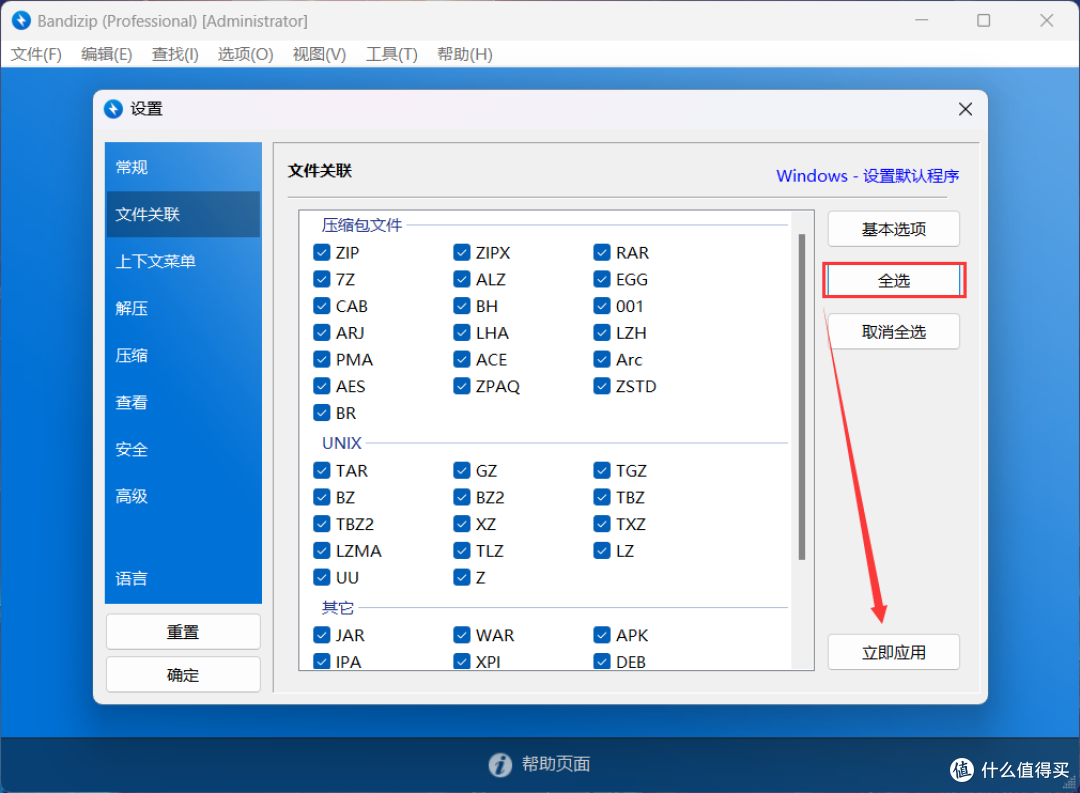This screenshot has height=793, width=1080.
Task: Toggle the BH checkbox
Action: 461,306
